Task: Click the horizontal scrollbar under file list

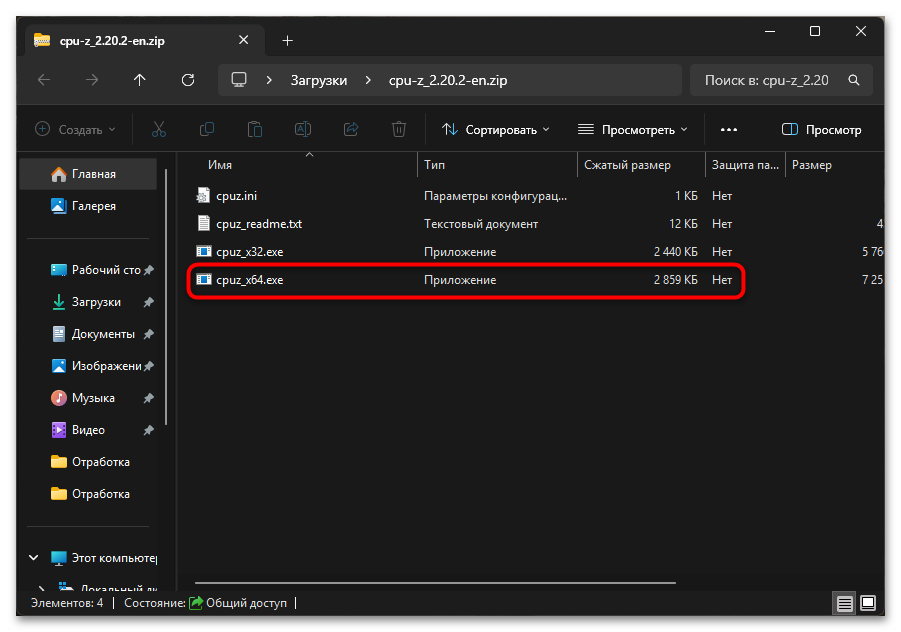Action: 435,583
